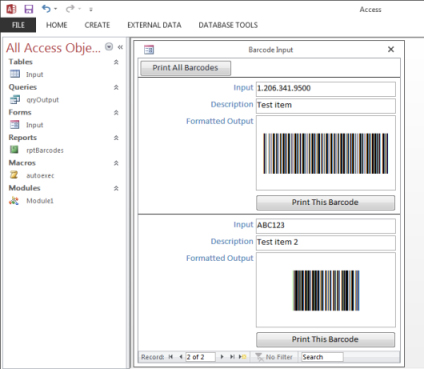Select the rptBarcodes report icon
The image size is (424, 369).
pos(14,150)
